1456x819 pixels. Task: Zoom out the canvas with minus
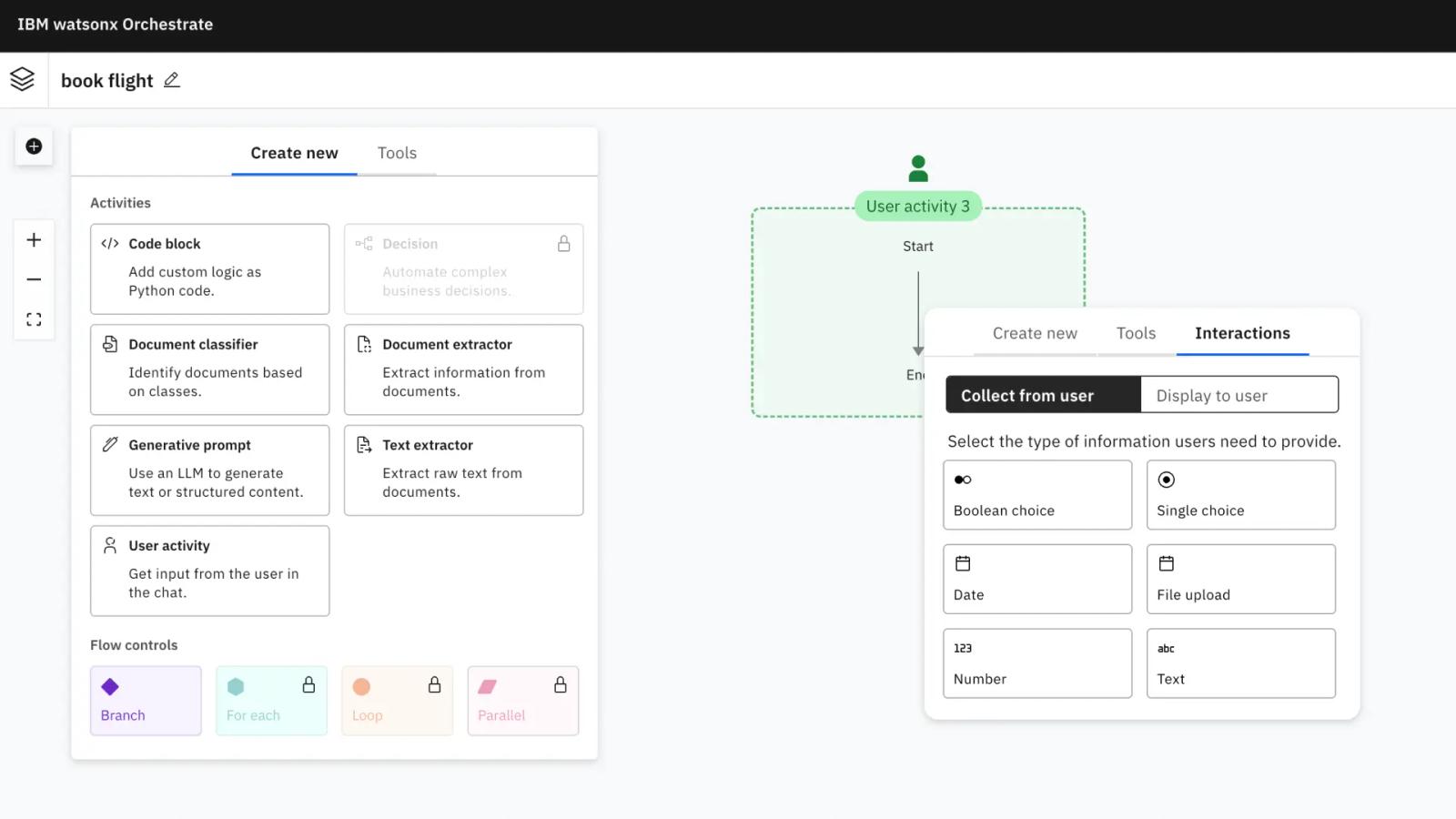[x=34, y=279]
